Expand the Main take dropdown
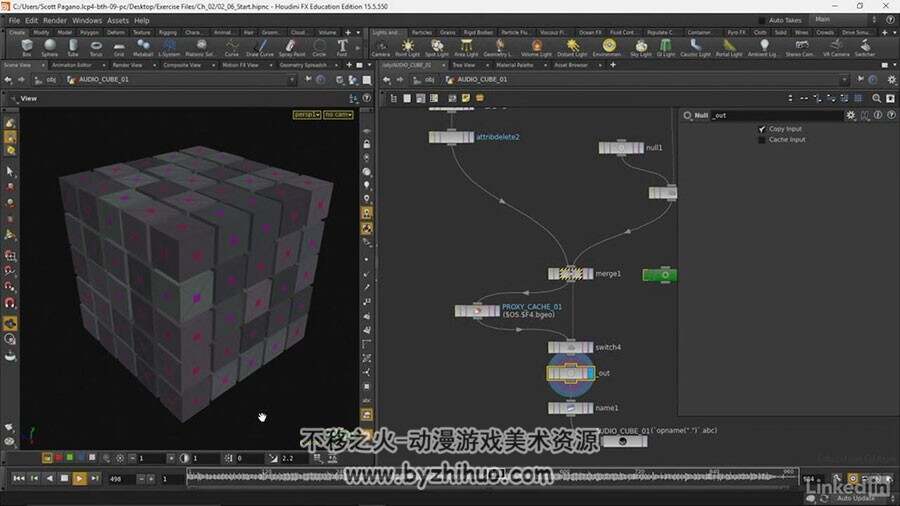900x506 pixels. 845,20
